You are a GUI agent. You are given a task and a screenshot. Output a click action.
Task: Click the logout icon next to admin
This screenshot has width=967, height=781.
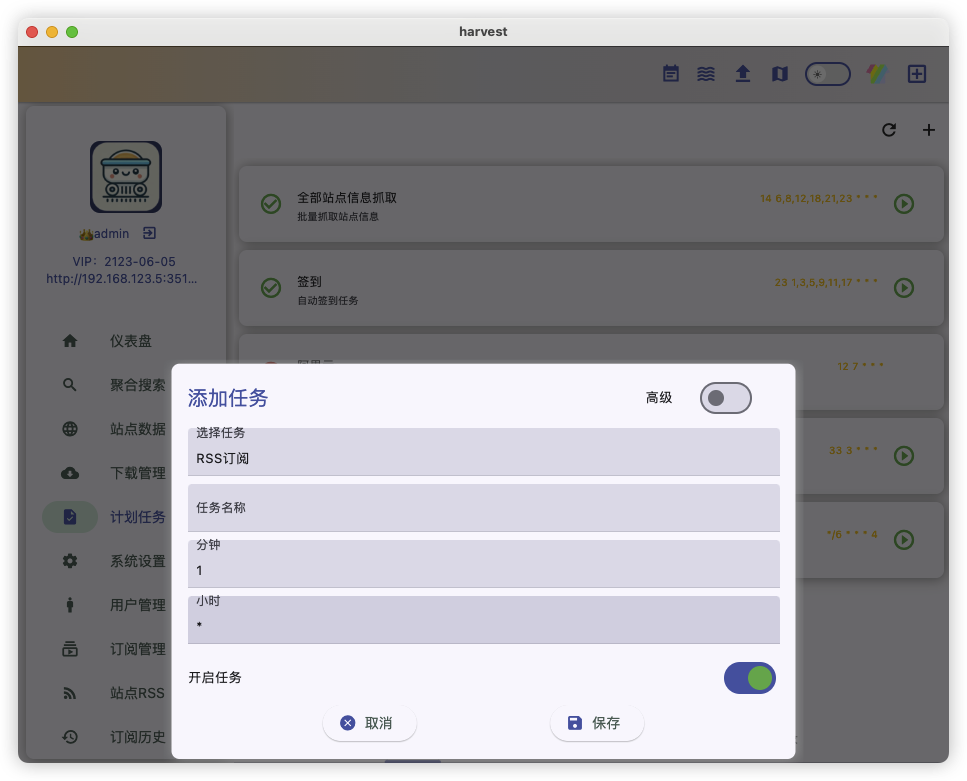pyautogui.click(x=149, y=233)
